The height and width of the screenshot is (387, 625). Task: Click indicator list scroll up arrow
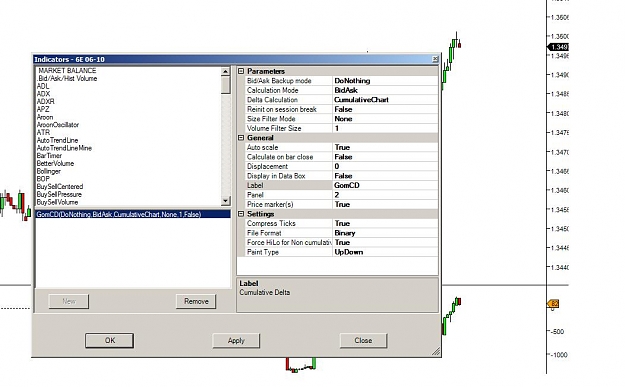[x=226, y=71]
